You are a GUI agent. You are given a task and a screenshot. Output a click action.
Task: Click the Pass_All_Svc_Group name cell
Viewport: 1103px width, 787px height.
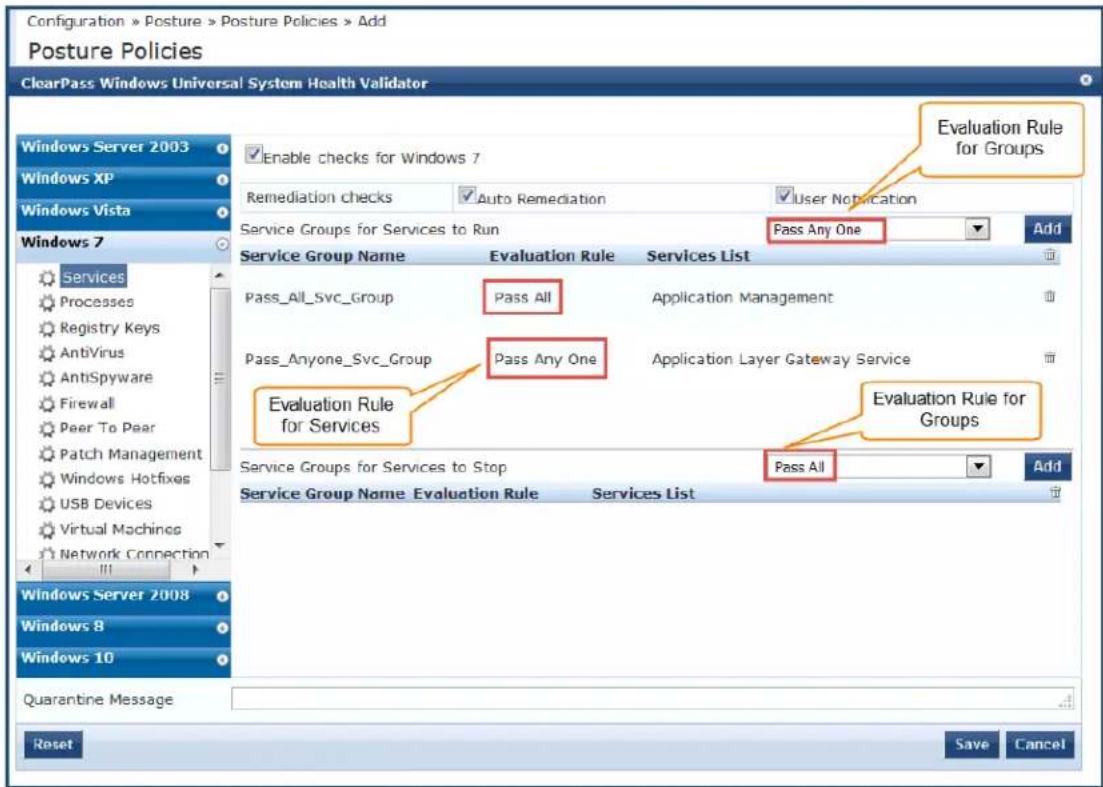[x=319, y=297]
